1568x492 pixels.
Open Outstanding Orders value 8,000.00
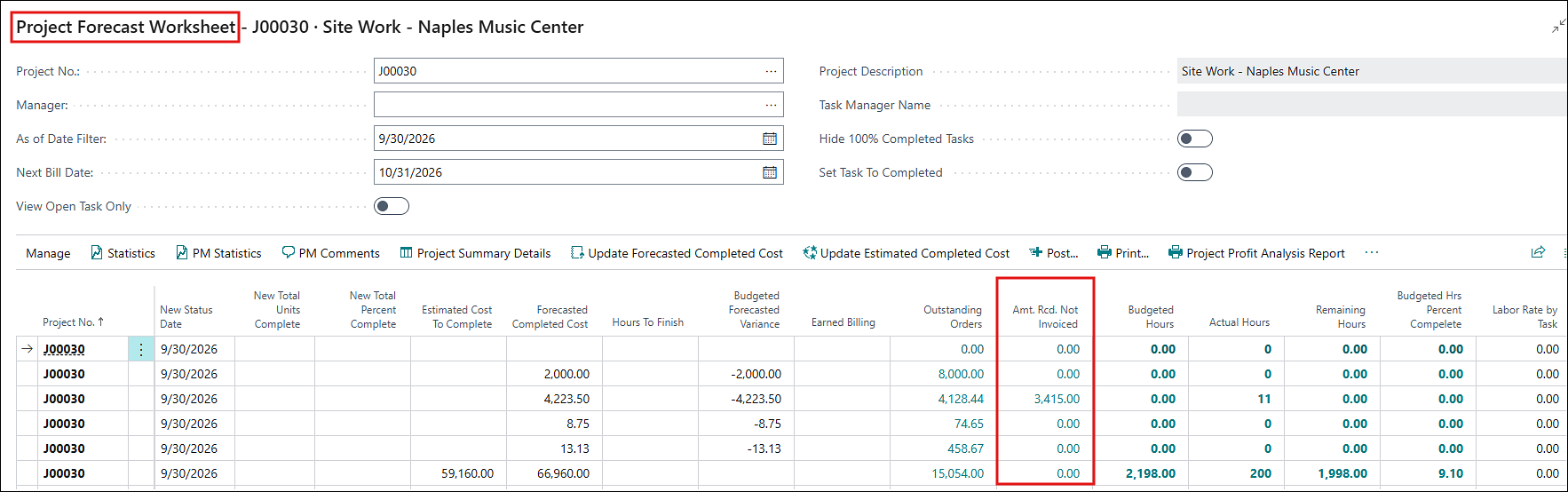[961, 374]
